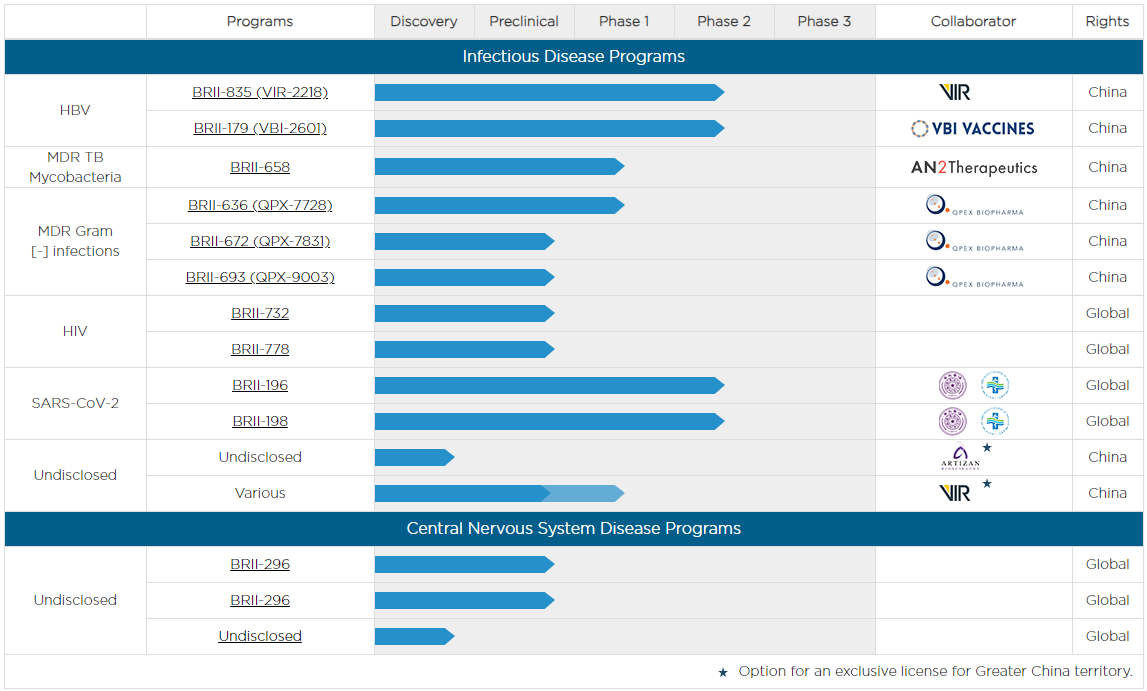Viewport: 1147px width, 691px height.
Task: Click the purple university seal in BRII-196 row
Action: click(953, 386)
